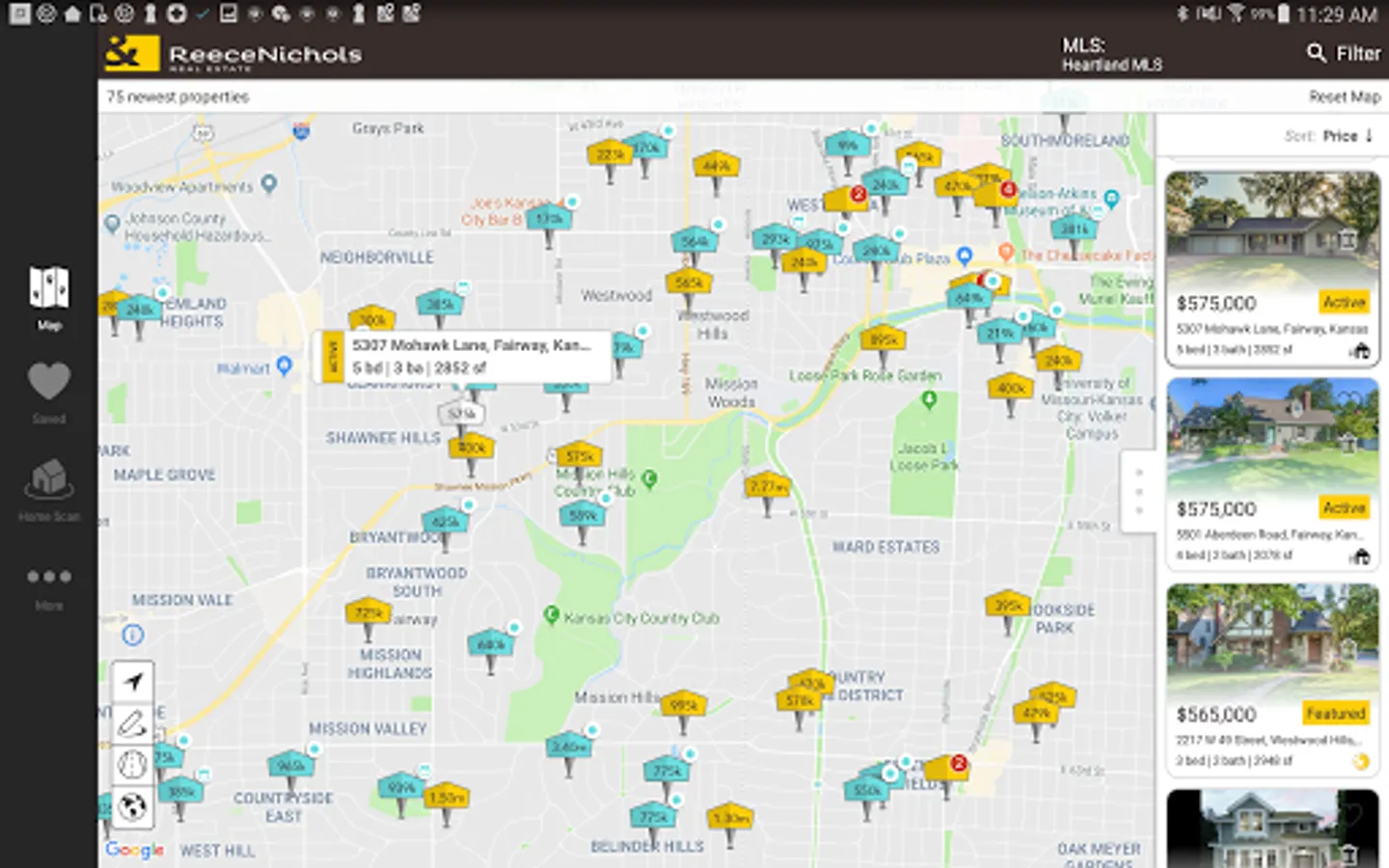Tap the Wi-Fi icon in the status bar

[1236, 14]
